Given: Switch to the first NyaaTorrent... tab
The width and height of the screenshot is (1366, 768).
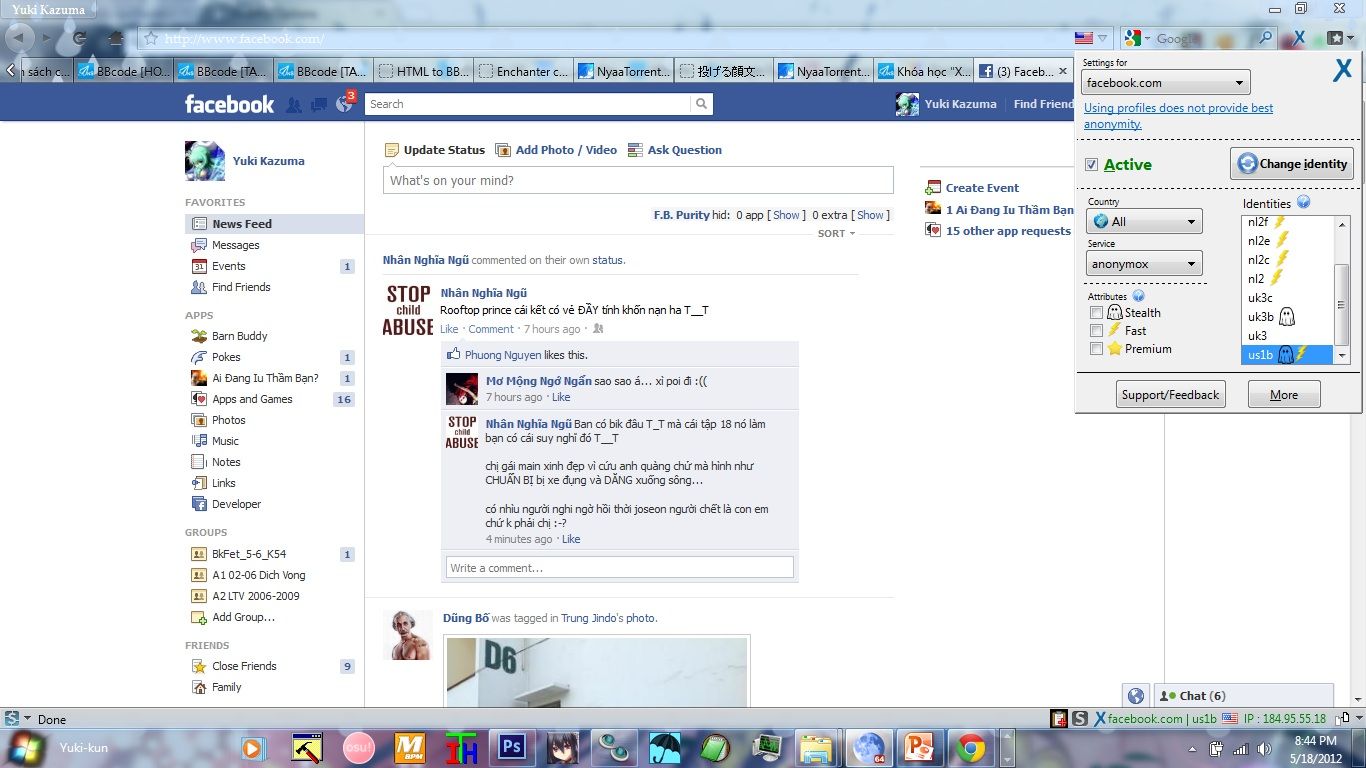Looking at the screenshot, I should pos(623,71).
